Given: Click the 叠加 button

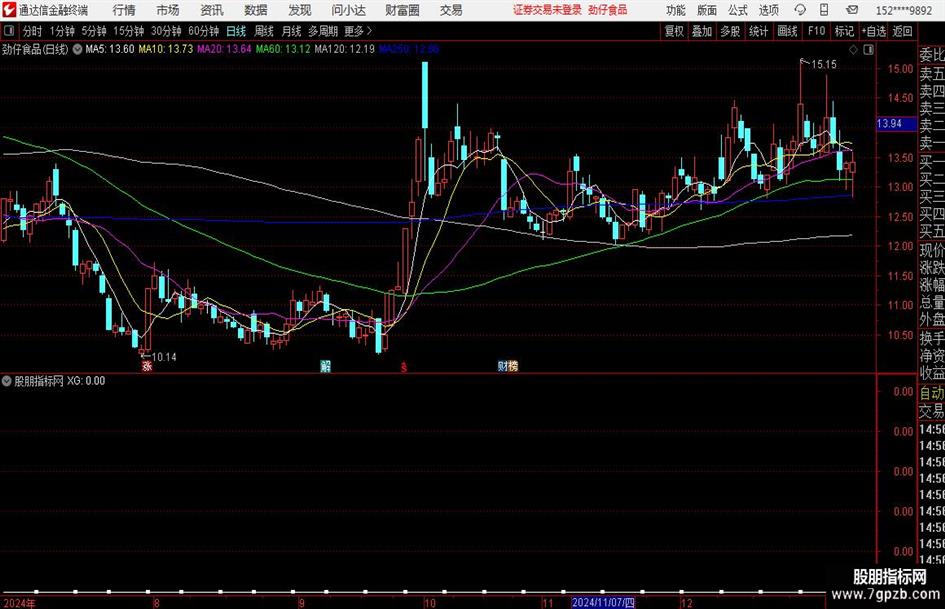Looking at the screenshot, I should coord(702,31).
